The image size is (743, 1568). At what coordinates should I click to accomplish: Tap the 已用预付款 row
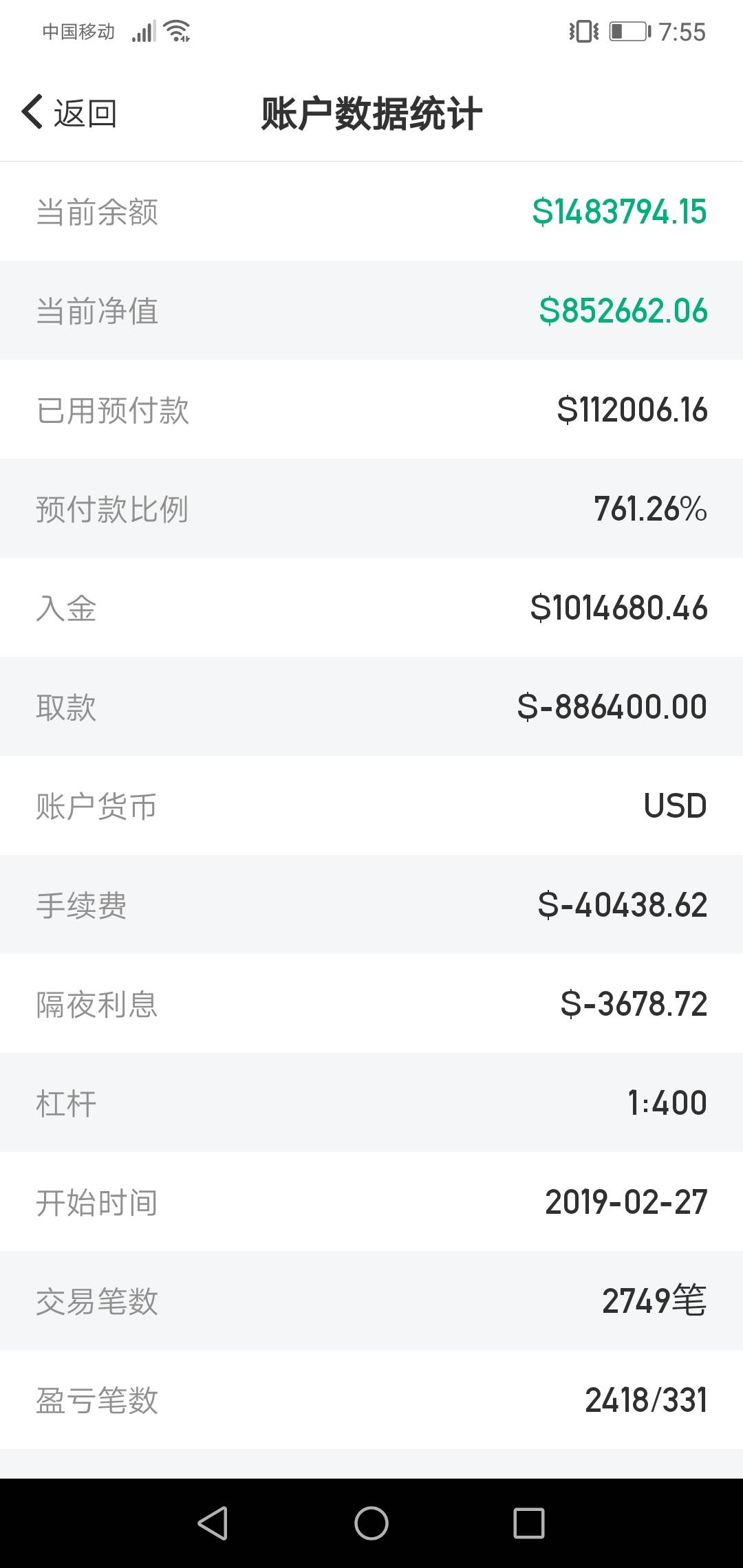click(371, 410)
